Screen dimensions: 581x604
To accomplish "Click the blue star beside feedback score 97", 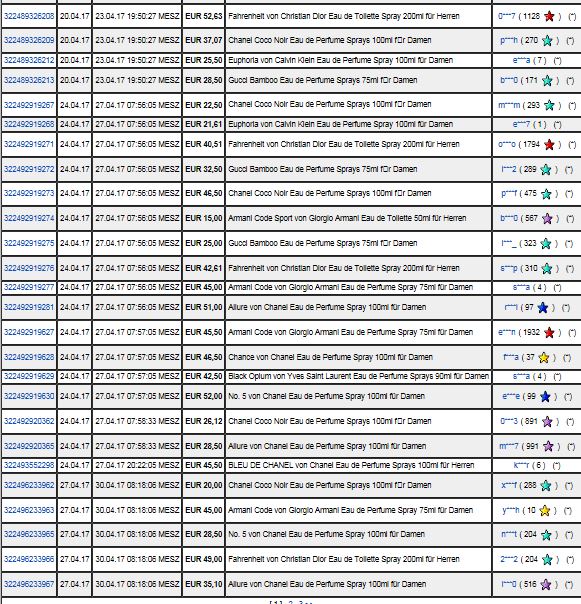I will pyautogui.click(x=542, y=308).
